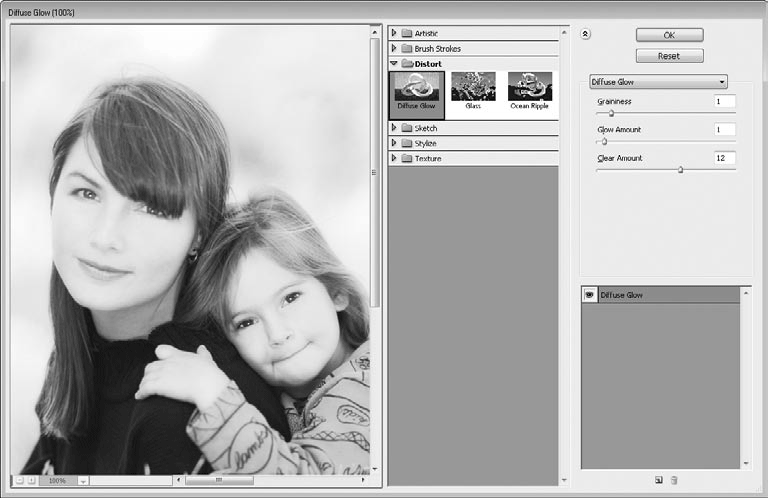
Task: Collapse the filter gallery with double-chevron icon
Action: click(585, 34)
